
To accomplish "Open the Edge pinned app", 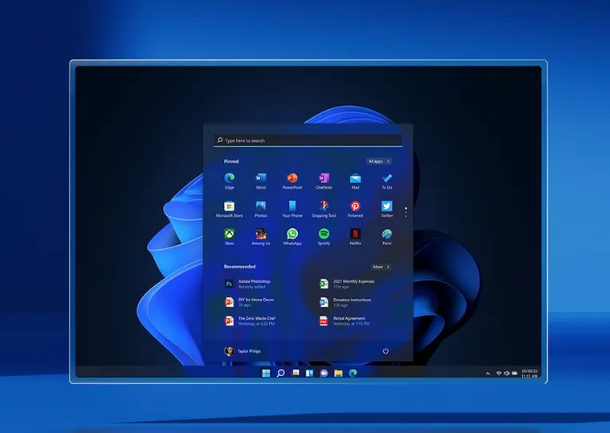I will point(229,181).
